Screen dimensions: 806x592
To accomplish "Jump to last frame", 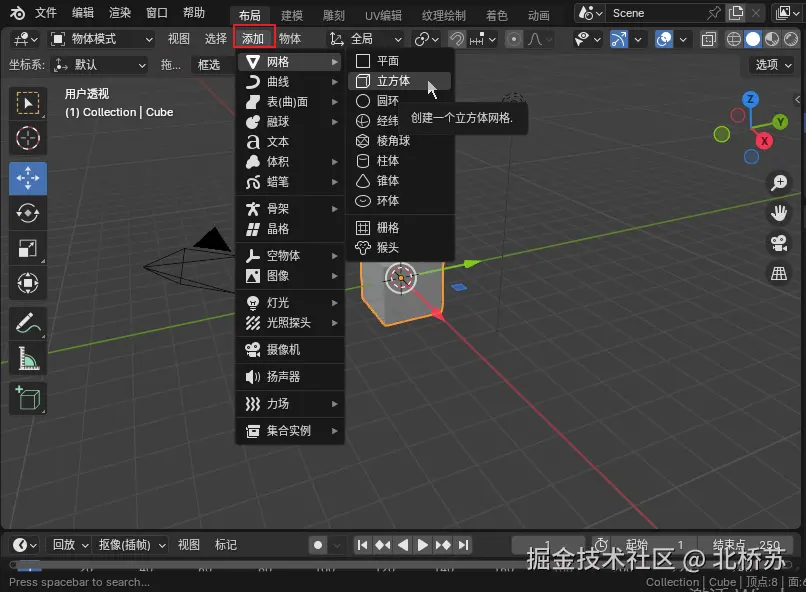I will coord(463,545).
